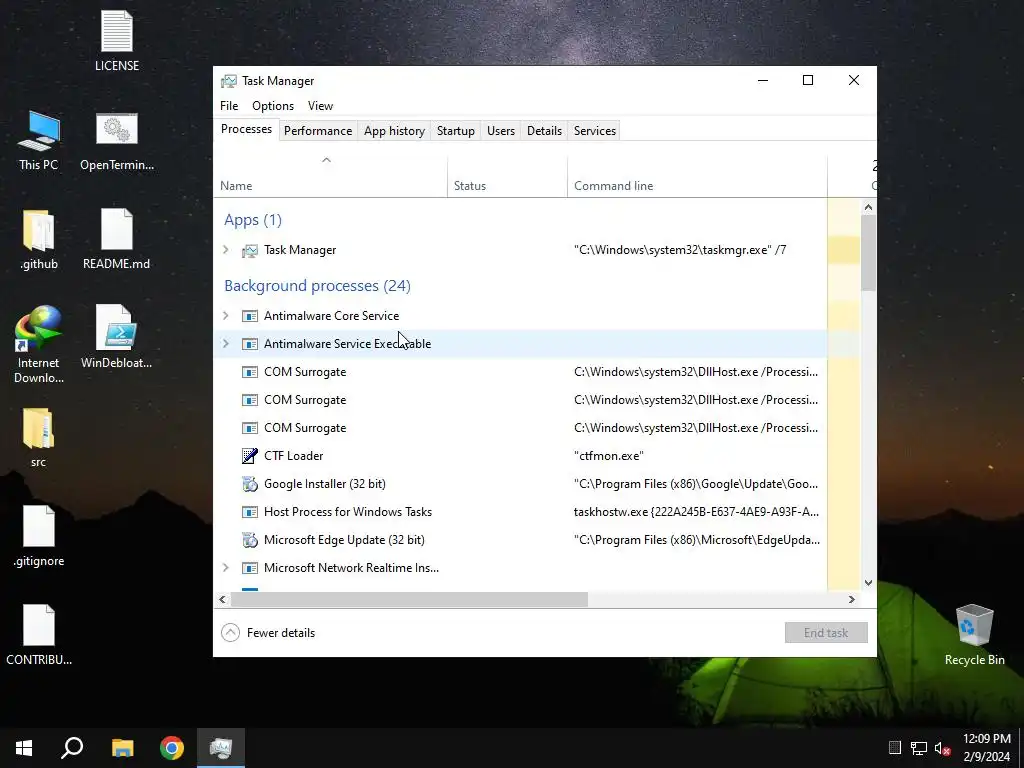Switch to the Performance tab
The width and height of the screenshot is (1024, 768).
pyautogui.click(x=318, y=131)
